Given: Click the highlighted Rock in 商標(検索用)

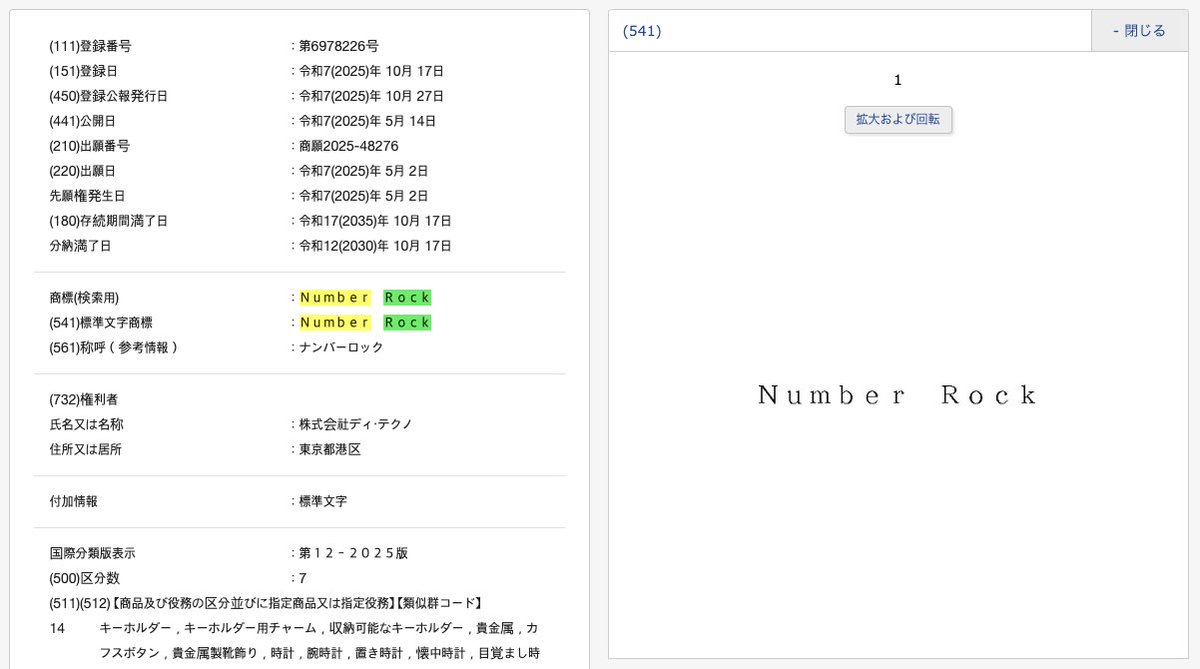Looking at the screenshot, I should pyautogui.click(x=407, y=297).
